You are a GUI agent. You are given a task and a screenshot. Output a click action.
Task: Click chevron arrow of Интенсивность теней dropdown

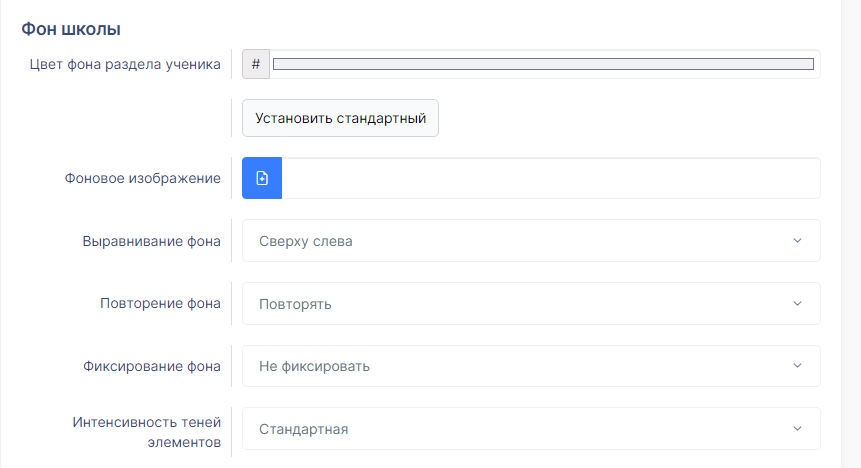pyautogui.click(x=797, y=428)
